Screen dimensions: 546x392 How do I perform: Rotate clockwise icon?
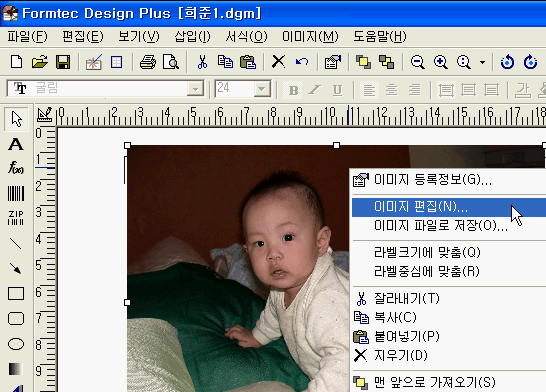click(x=530, y=62)
